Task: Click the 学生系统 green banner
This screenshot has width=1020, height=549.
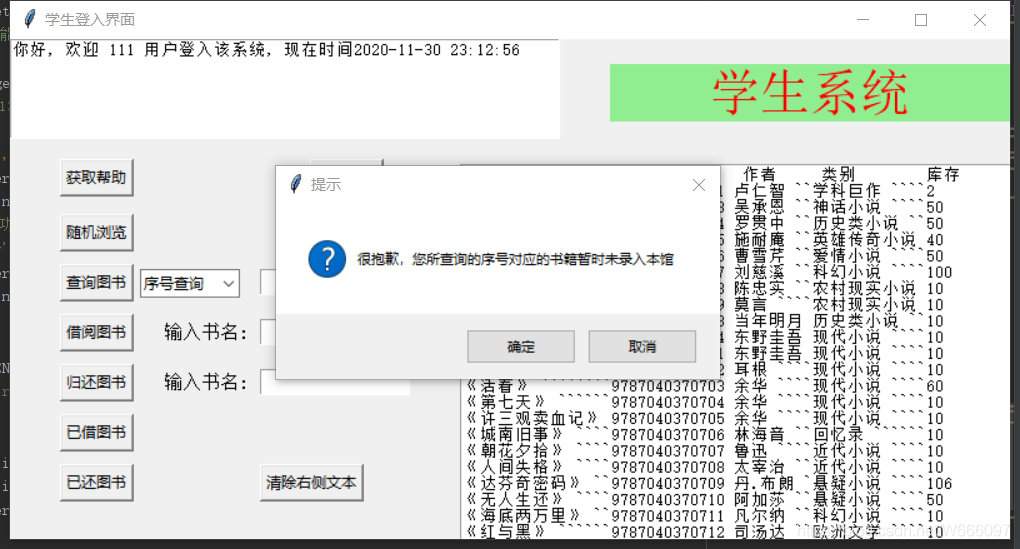Action: point(809,92)
